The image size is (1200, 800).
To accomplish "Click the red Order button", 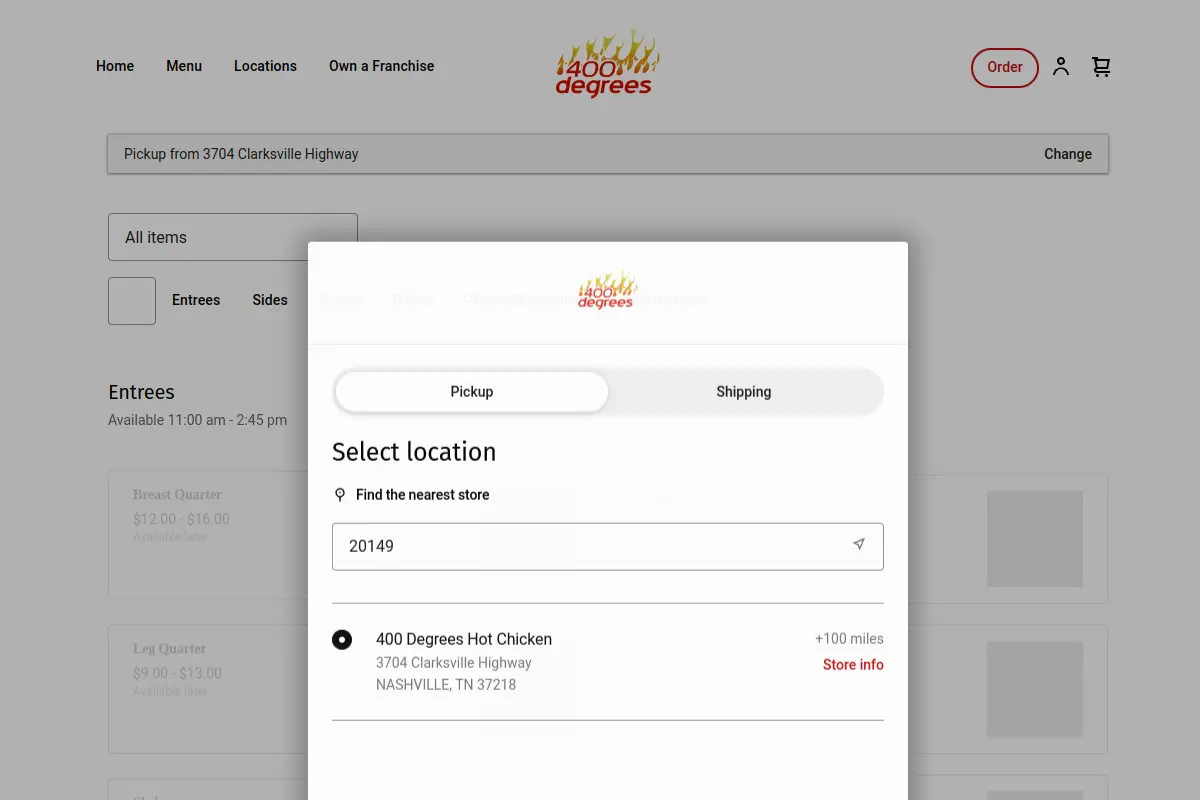I will 1005,67.
